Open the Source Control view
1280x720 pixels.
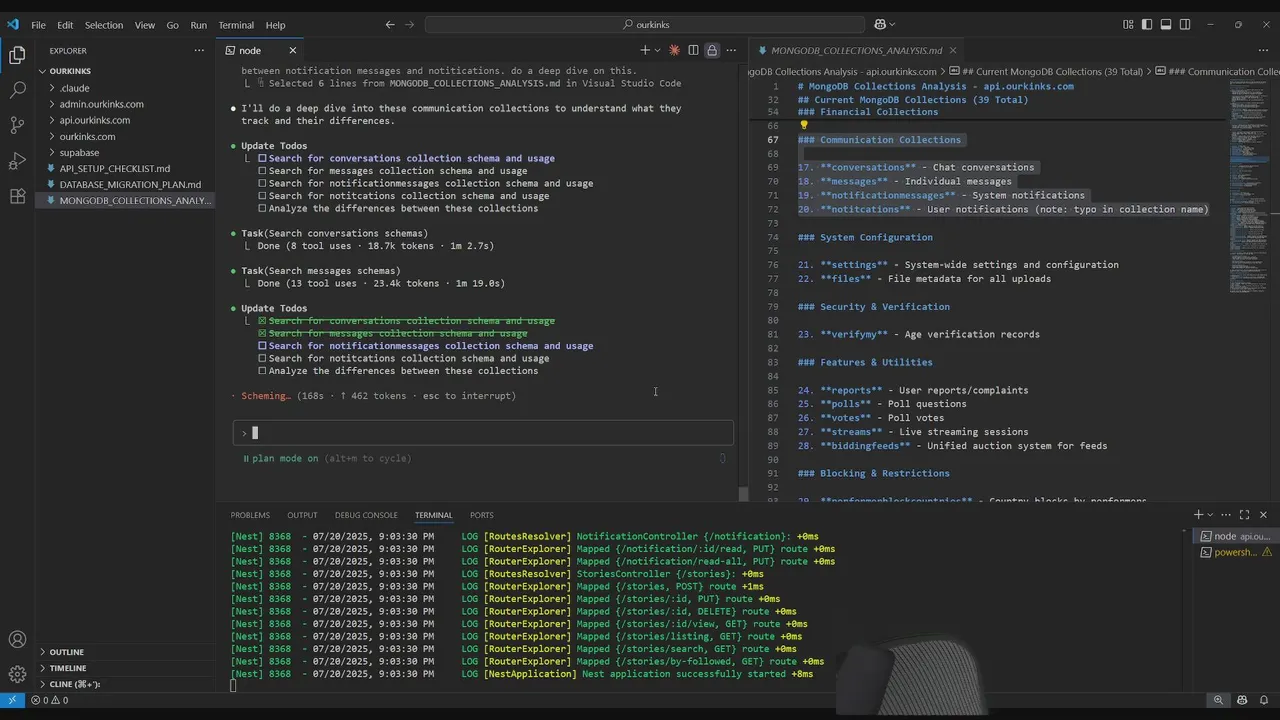tap(17, 125)
